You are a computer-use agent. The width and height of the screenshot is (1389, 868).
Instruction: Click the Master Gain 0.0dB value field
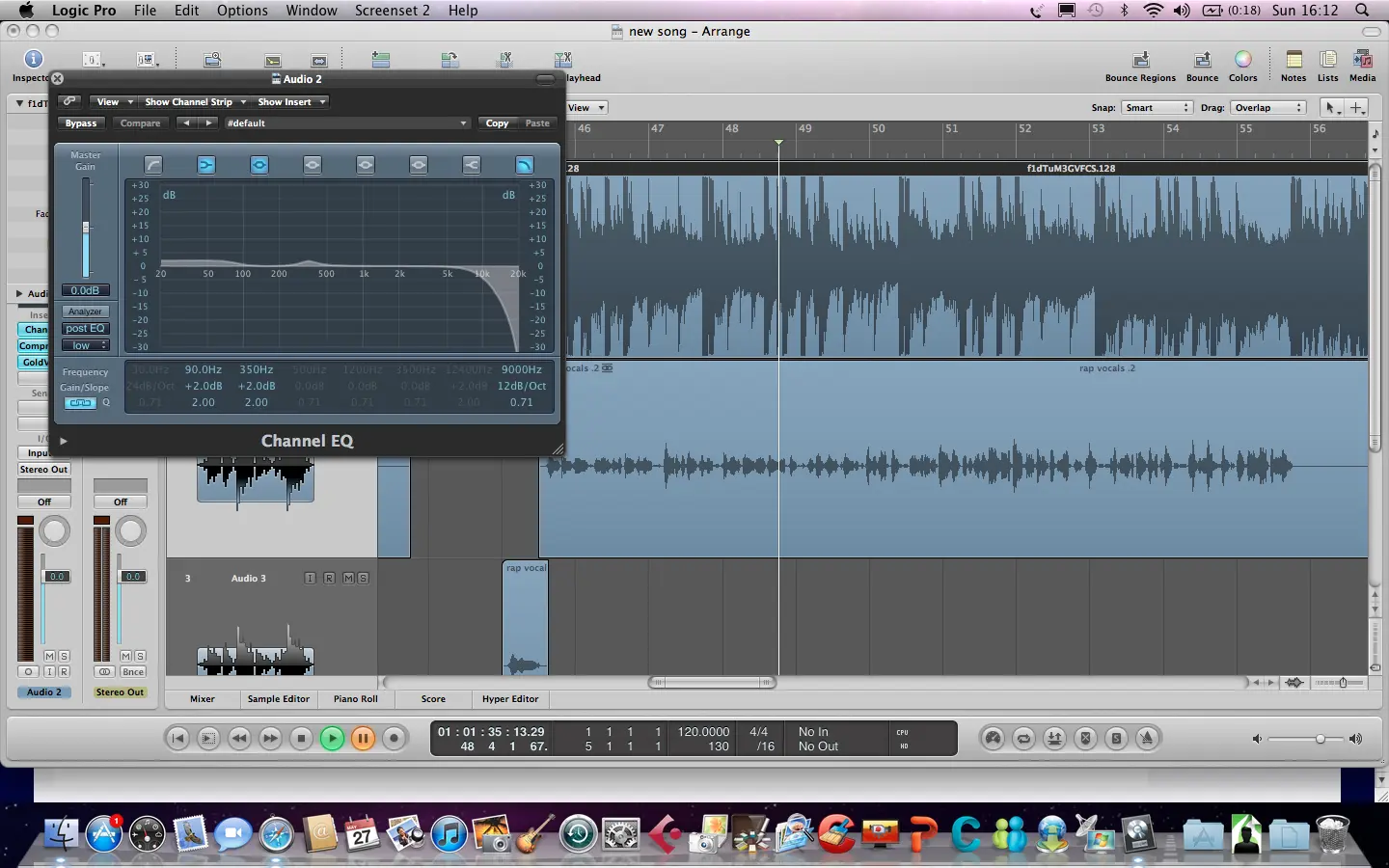[x=85, y=290]
